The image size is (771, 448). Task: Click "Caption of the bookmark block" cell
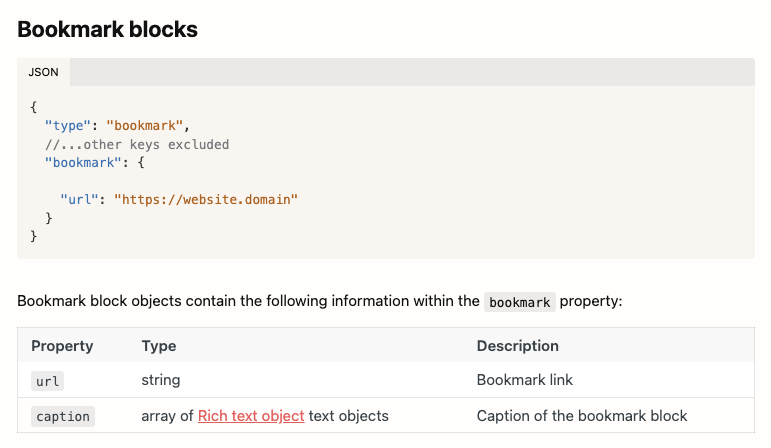pyautogui.click(x=582, y=416)
